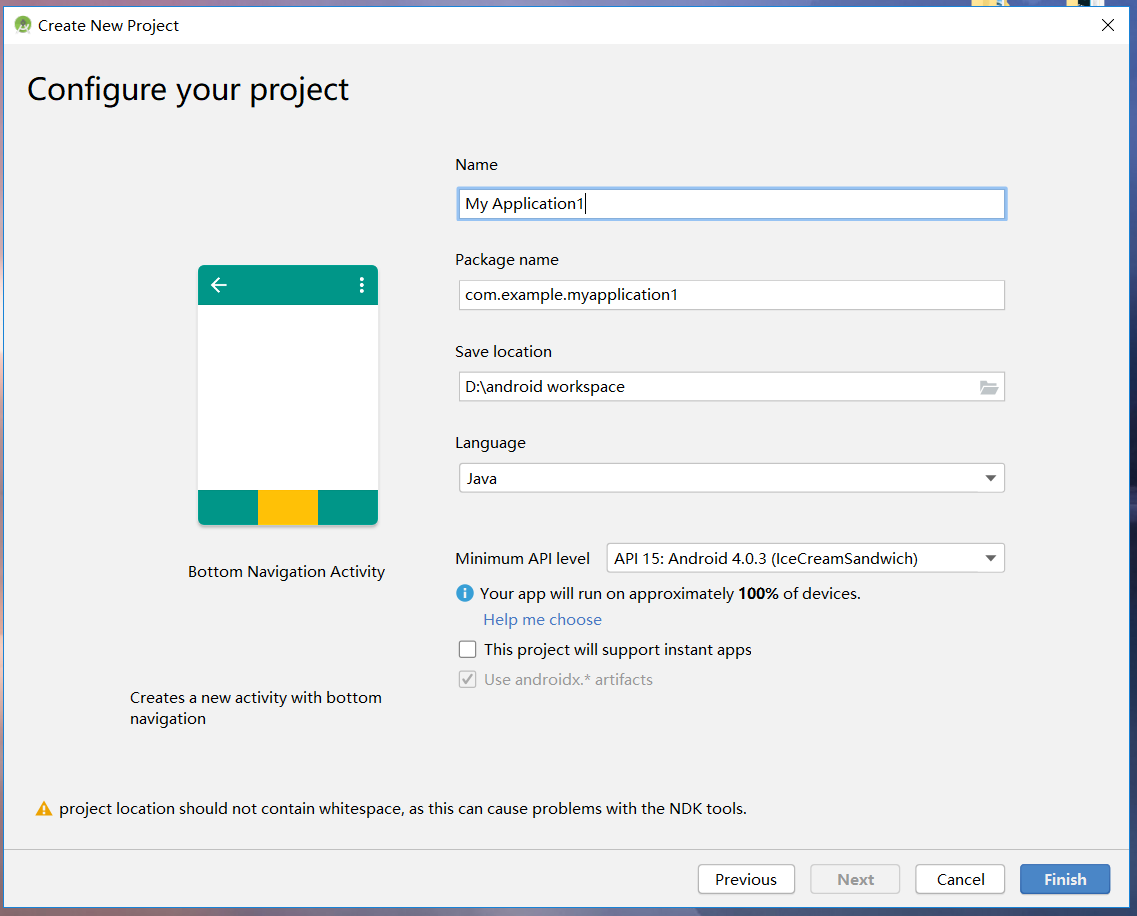Click the yellow warning triangle icon
This screenshot has width=1137, height=916.
(44, 809)
